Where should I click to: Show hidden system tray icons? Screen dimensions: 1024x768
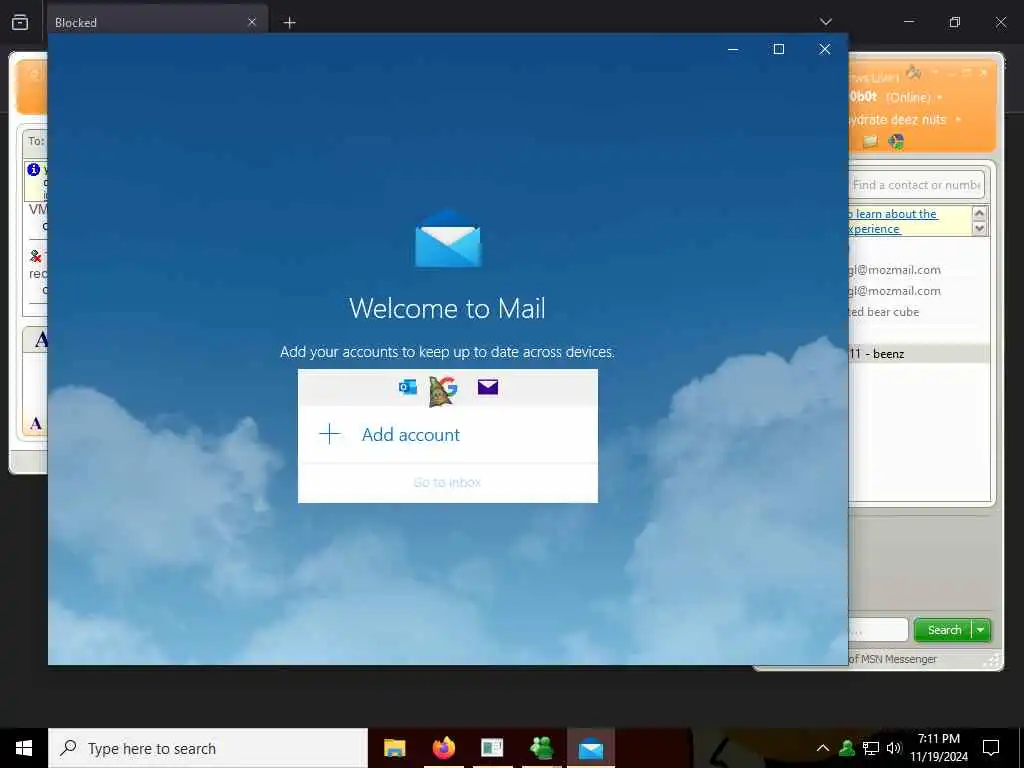(823, 748)
